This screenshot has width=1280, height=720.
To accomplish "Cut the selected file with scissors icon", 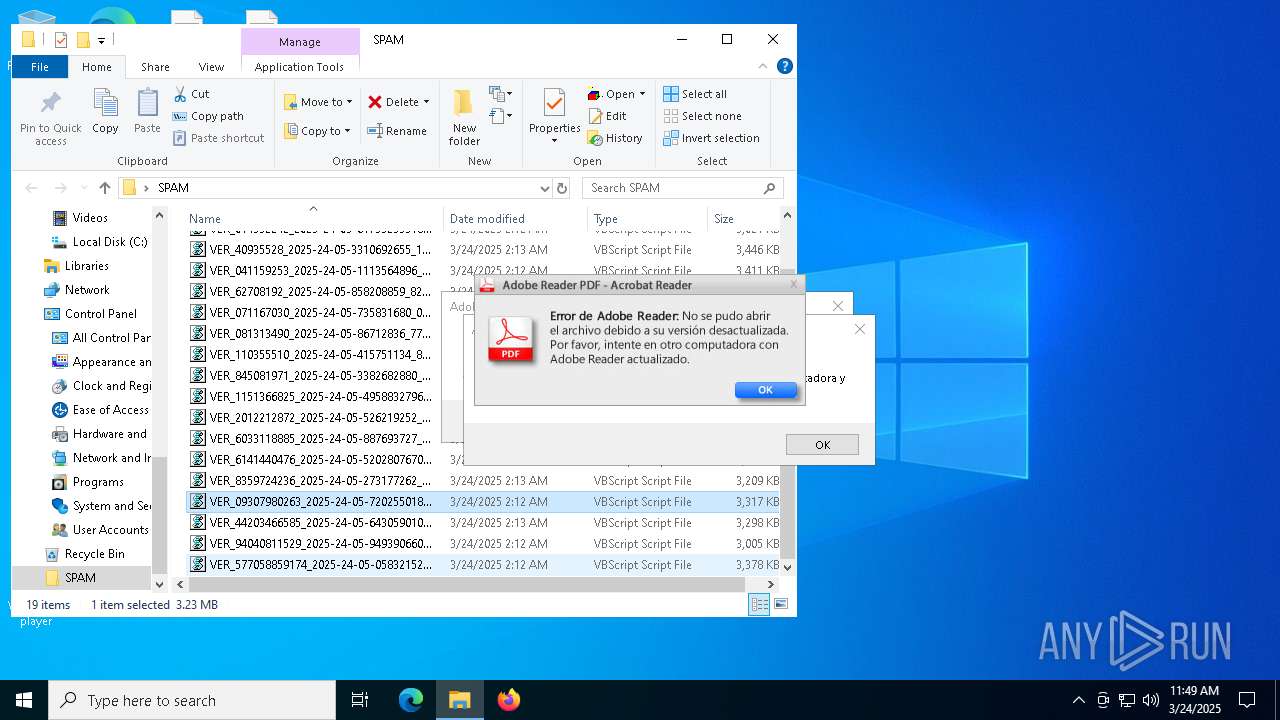I will [192, 94].
